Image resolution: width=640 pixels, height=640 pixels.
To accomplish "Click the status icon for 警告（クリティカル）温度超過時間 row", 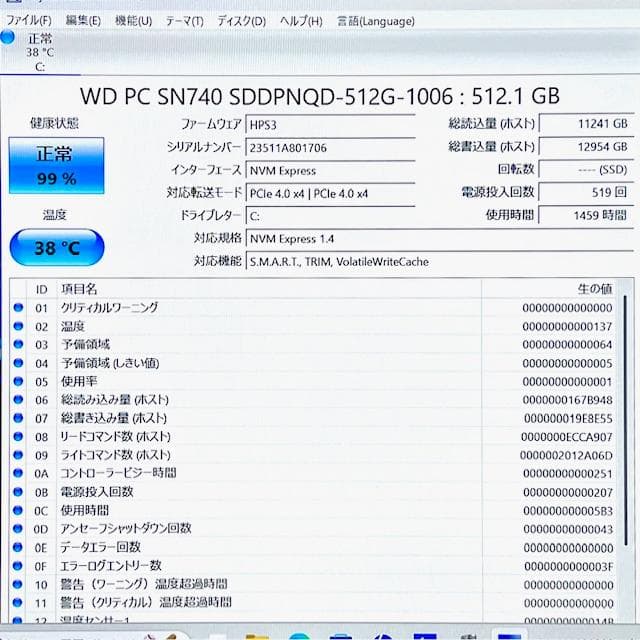I will pos(18,602).
